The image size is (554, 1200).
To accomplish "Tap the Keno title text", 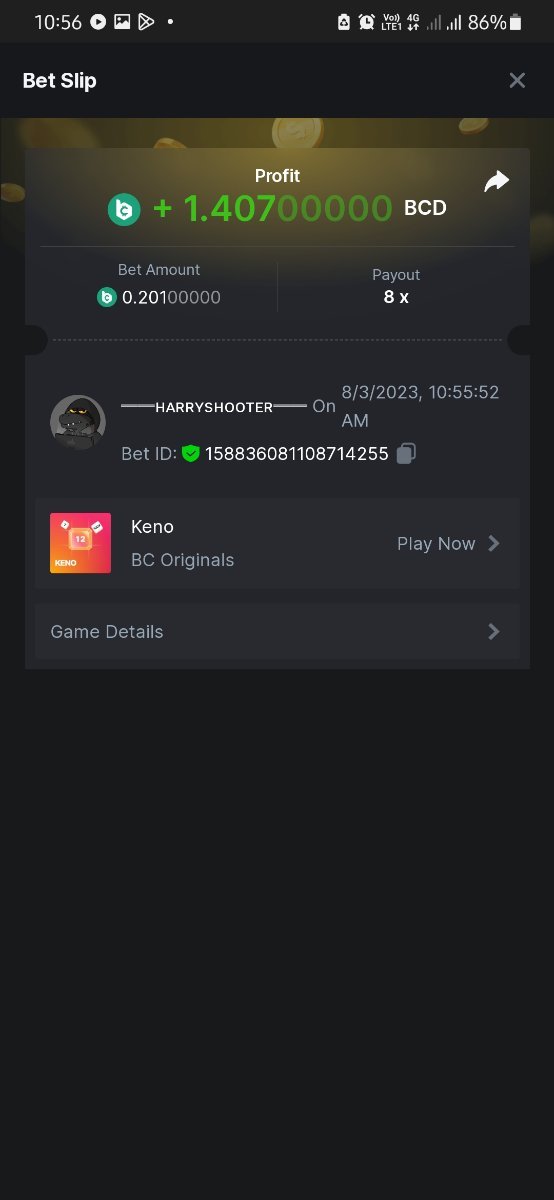I will pyautogui.click(x=152, y=526).
